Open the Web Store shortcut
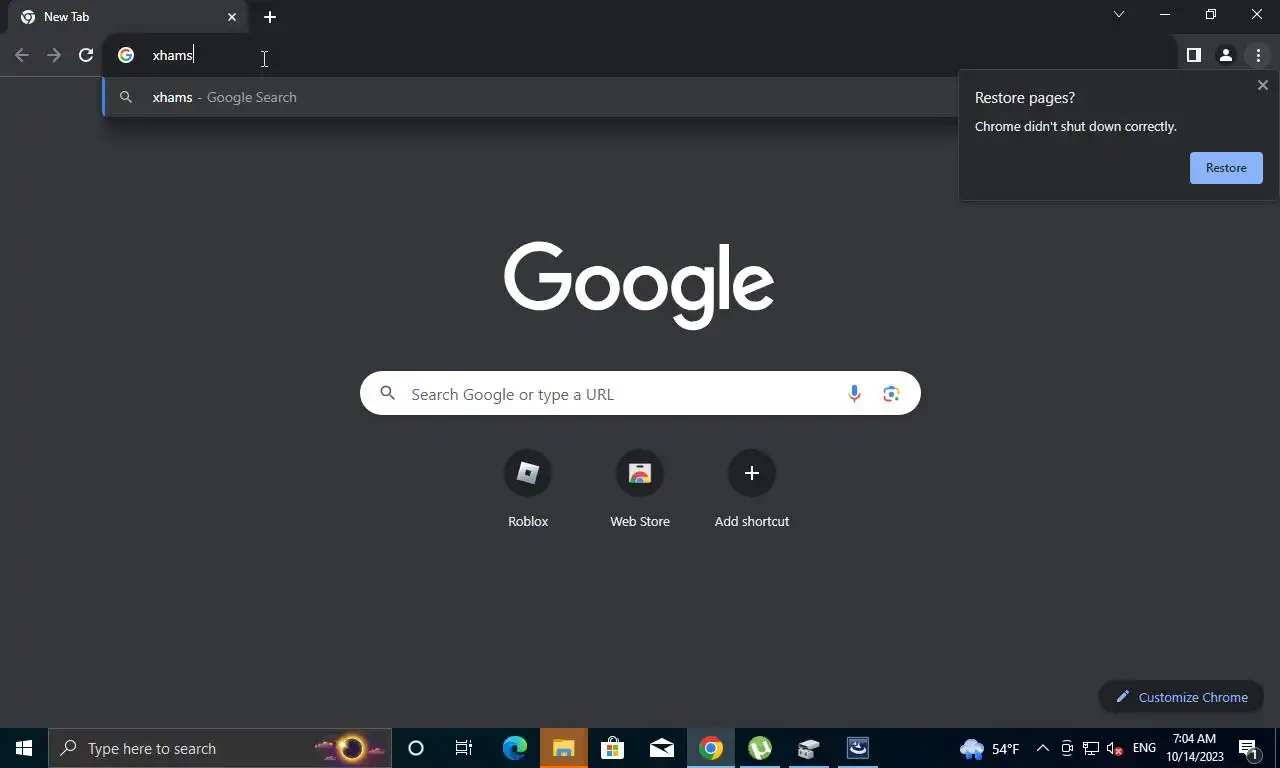 click(640, 490)
